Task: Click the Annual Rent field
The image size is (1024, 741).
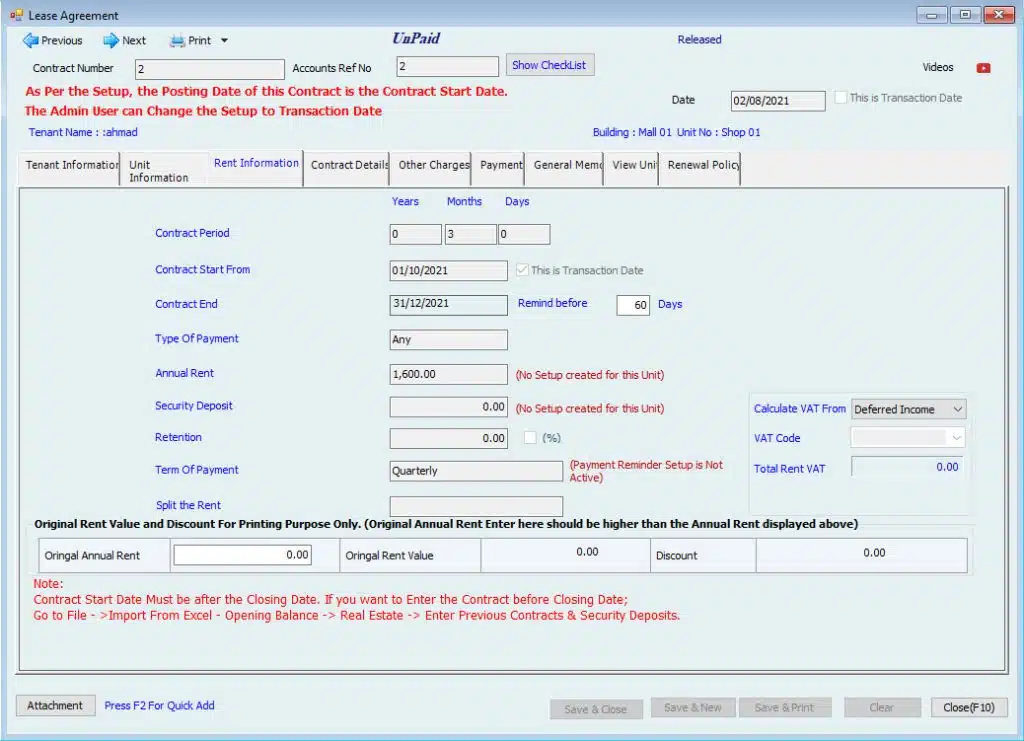Action: [449, 374]
